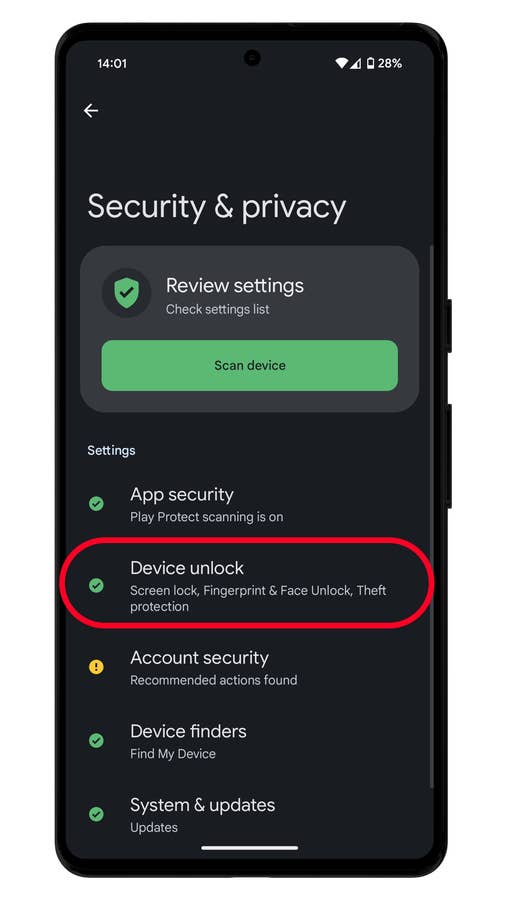Viewport: 506px width, 900px height.
Task: Open Device finders item
Action: [250, 741]
